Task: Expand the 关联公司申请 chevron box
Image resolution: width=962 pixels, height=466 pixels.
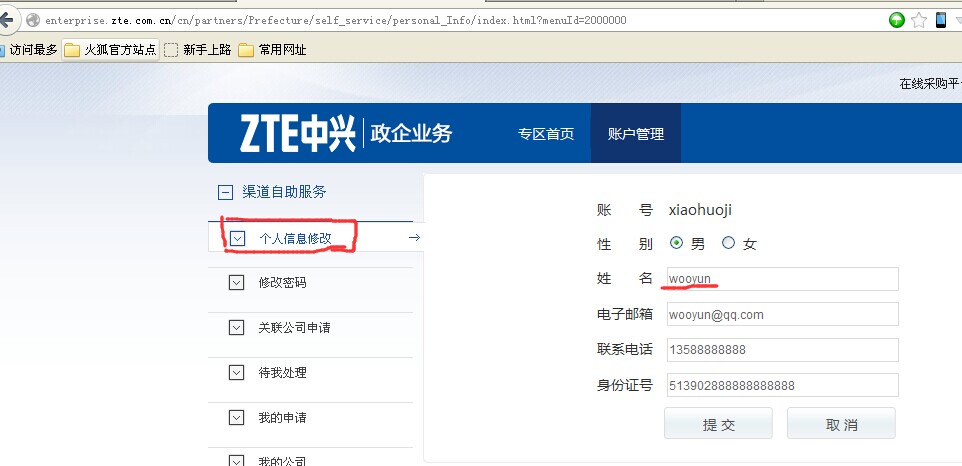Action: pos(236,328)
